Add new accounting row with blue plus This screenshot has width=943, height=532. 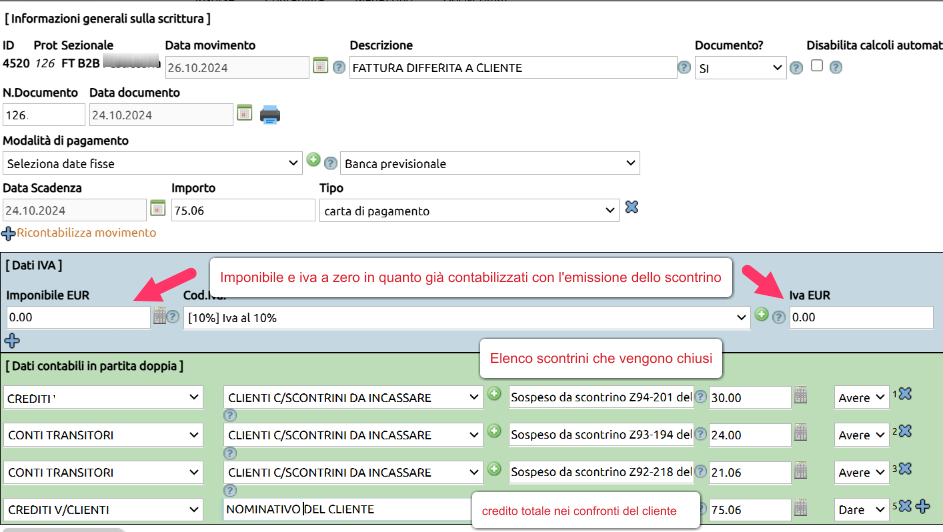(x=923, y=507)
